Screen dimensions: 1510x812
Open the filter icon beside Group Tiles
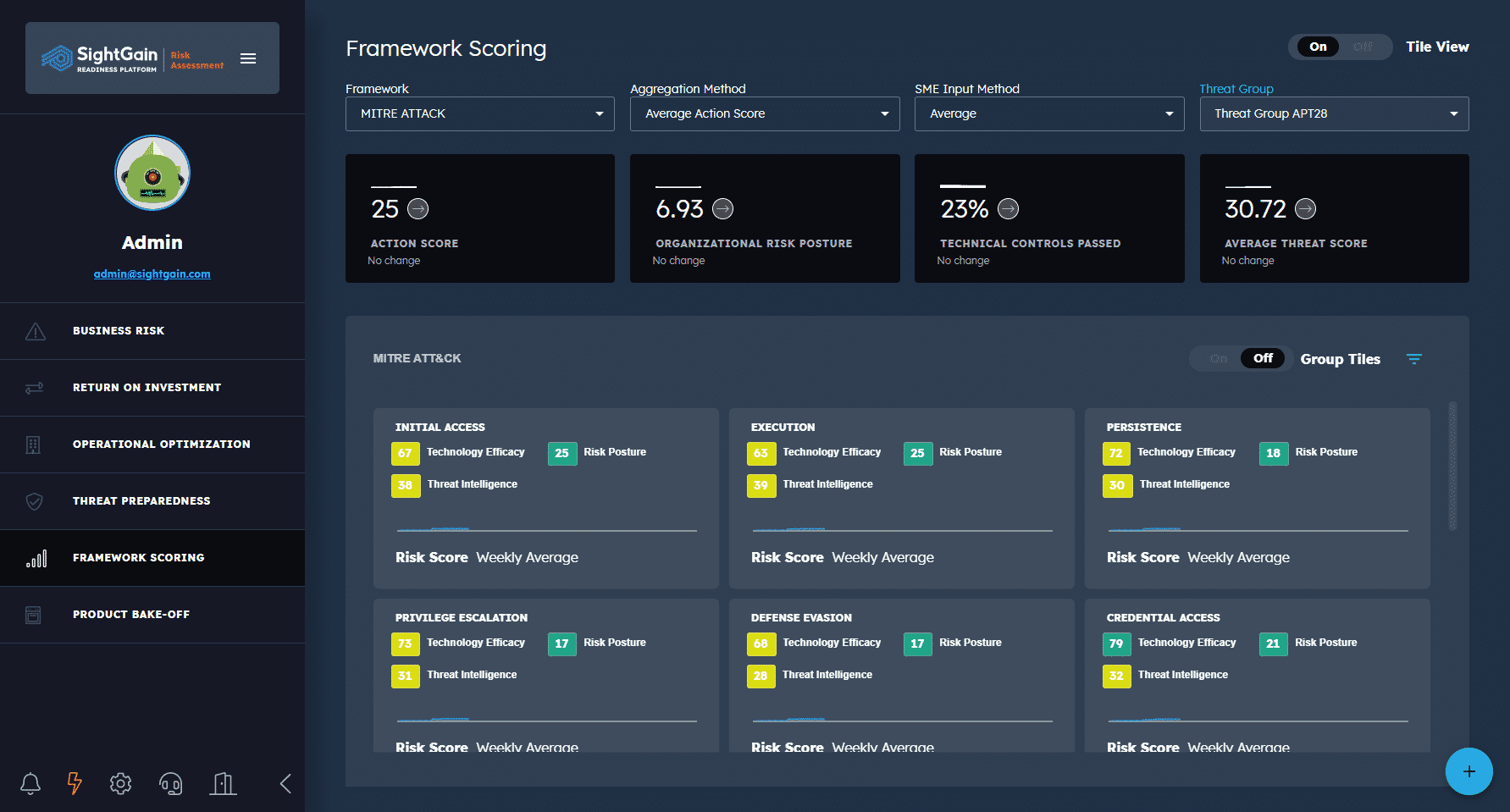1414,359
